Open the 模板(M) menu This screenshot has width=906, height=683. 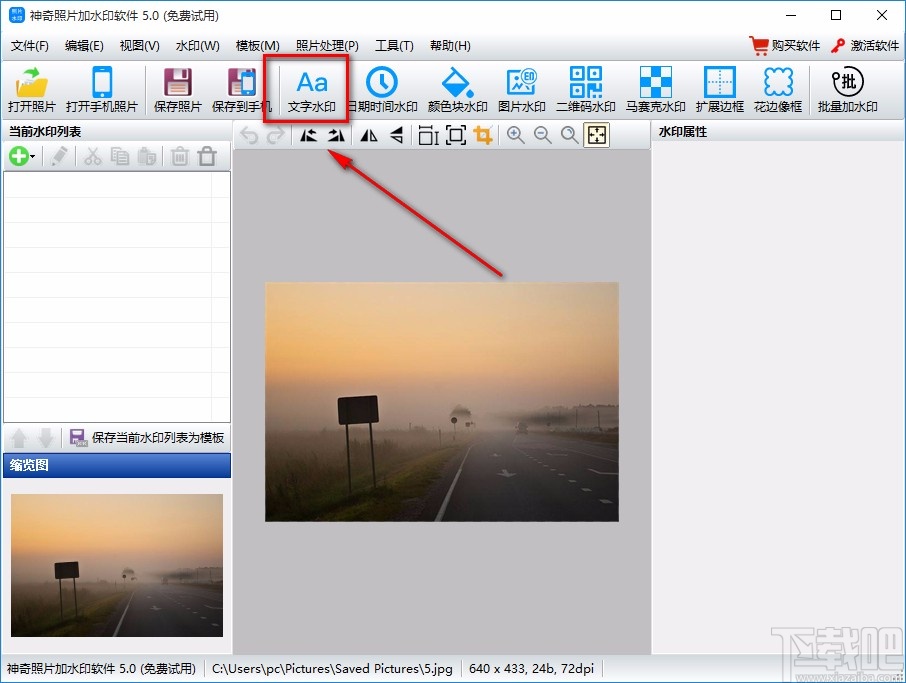point(258,46)
